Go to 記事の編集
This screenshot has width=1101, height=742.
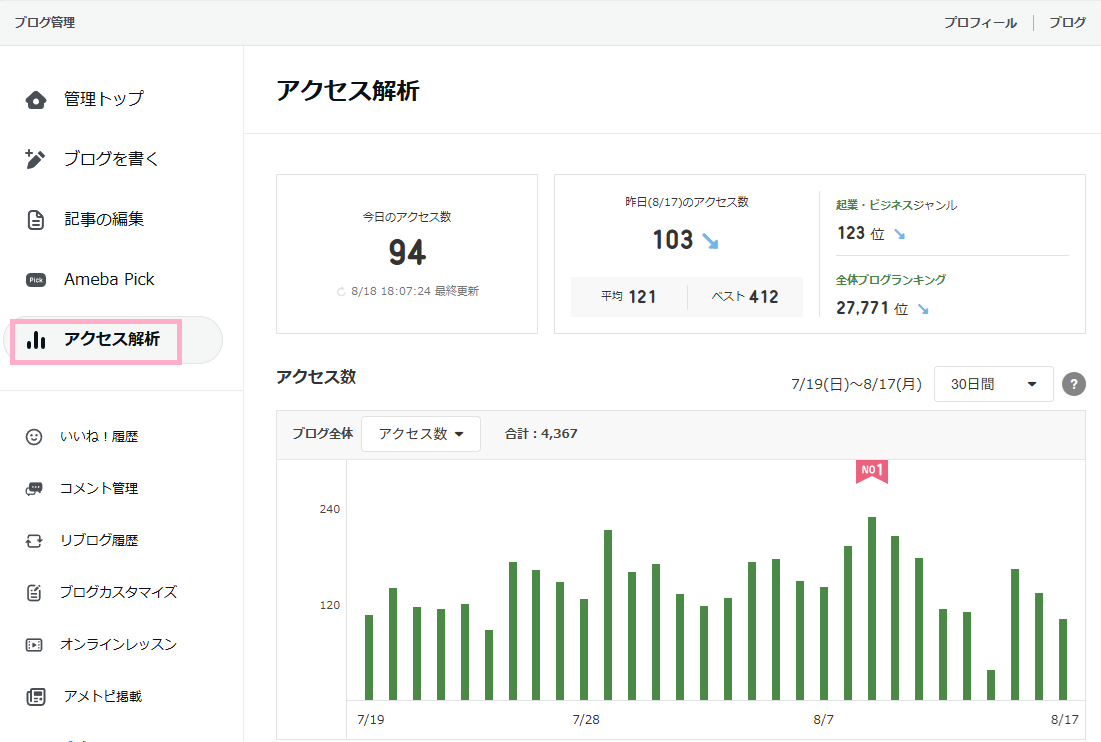click(104, 219)
